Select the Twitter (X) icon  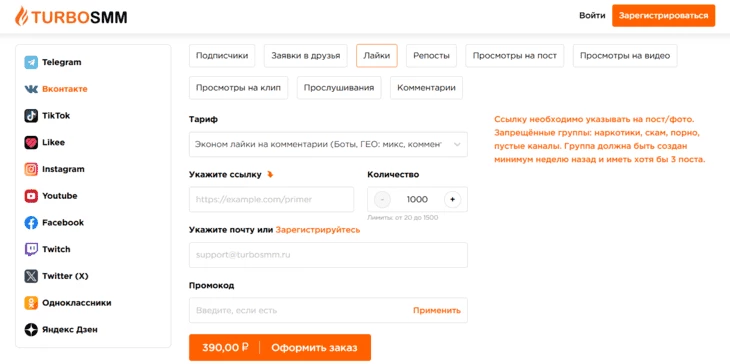click(31, 276)
